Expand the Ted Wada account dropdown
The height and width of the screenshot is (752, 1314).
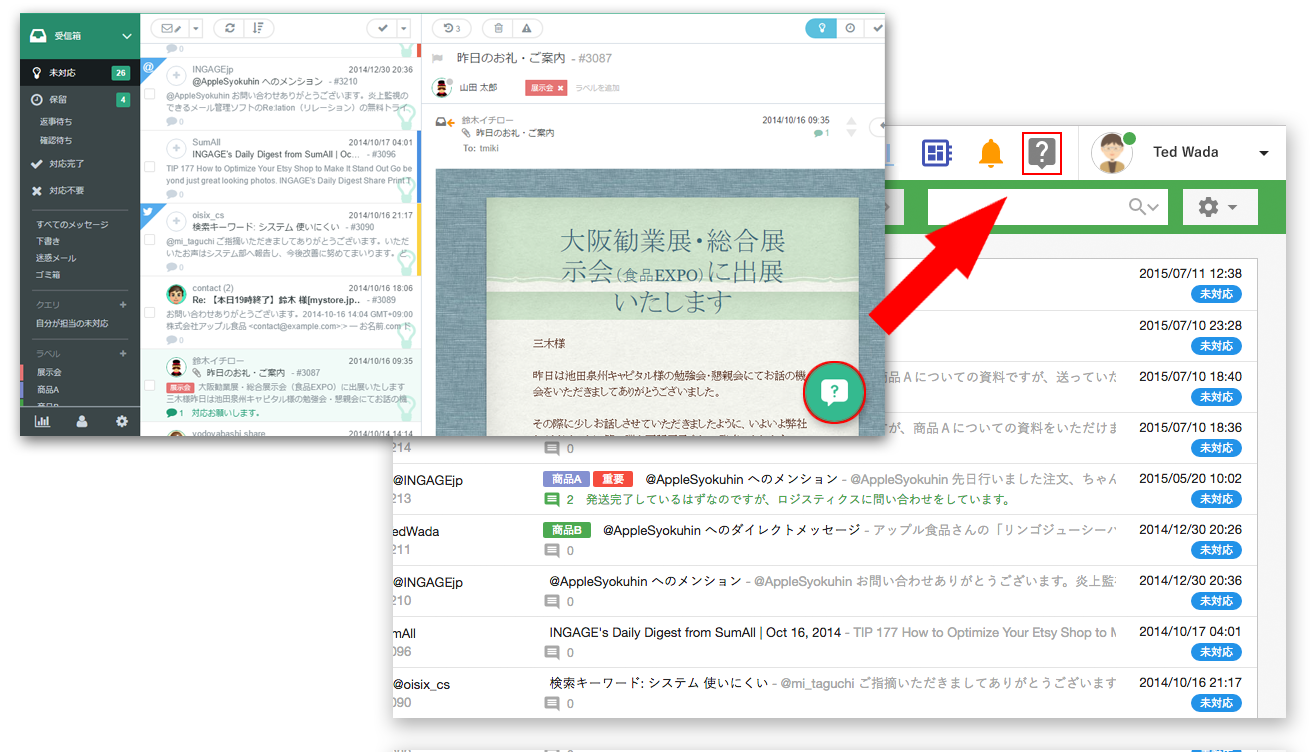tap(1263, 153)
